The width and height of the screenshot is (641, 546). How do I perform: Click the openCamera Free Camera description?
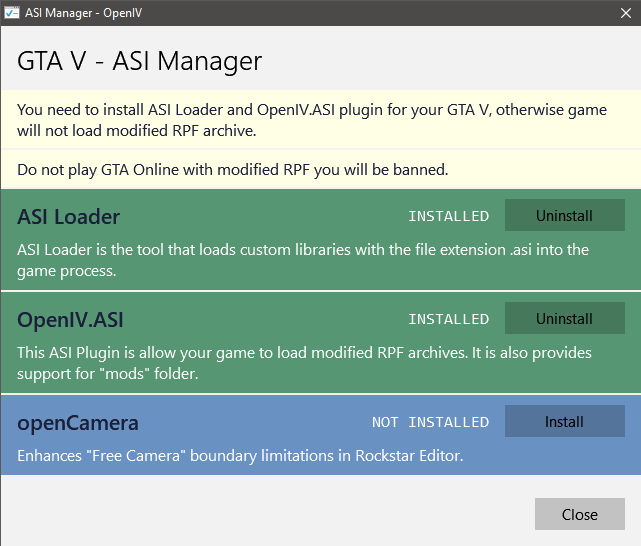[240, 456]
